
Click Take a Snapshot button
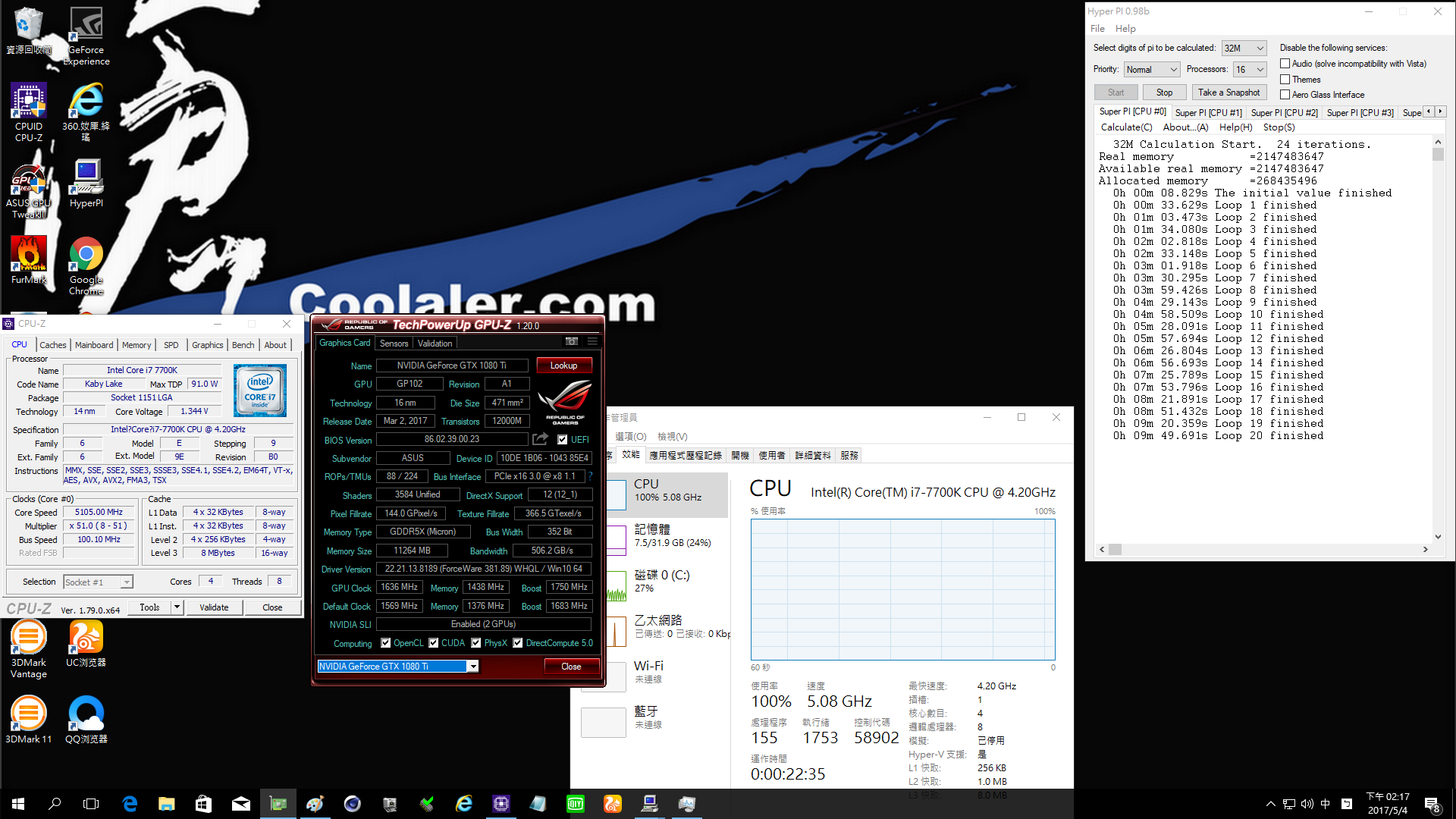1228,93
